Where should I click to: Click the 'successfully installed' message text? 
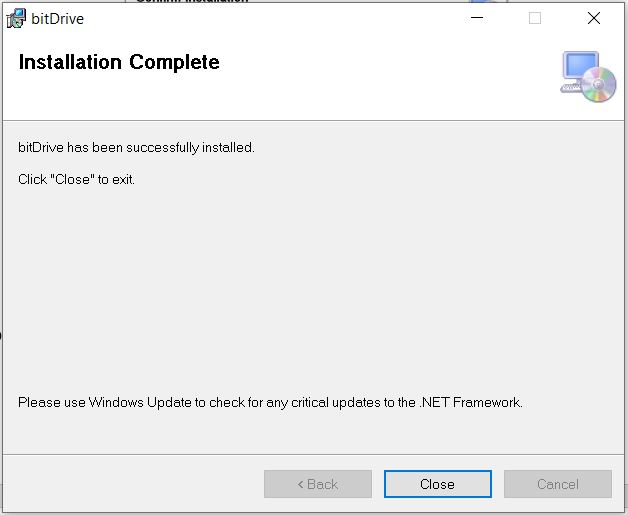point(136,147)
